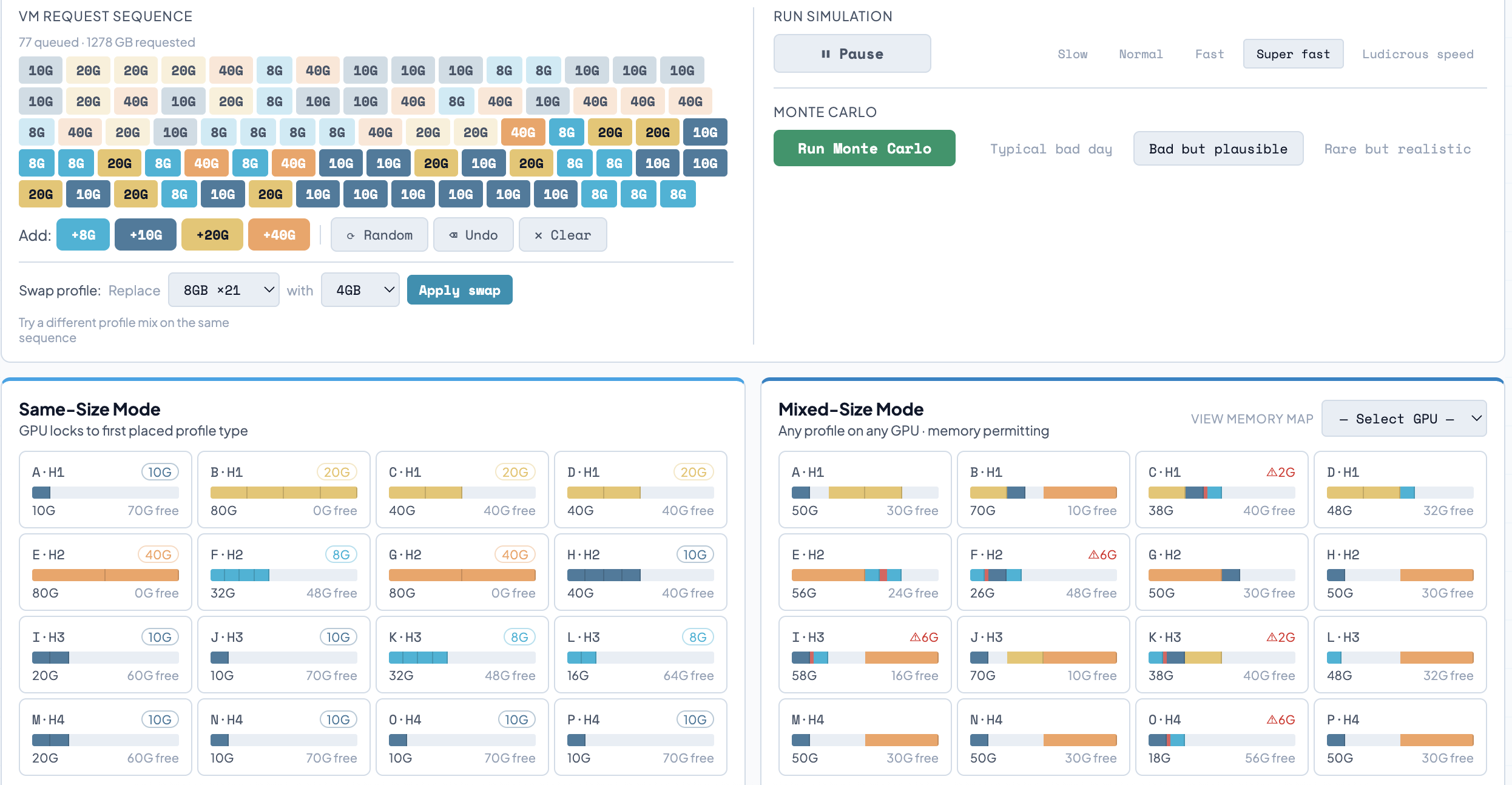Add a 20G VM request
1512x785 pixels.
tap(212, 235)
